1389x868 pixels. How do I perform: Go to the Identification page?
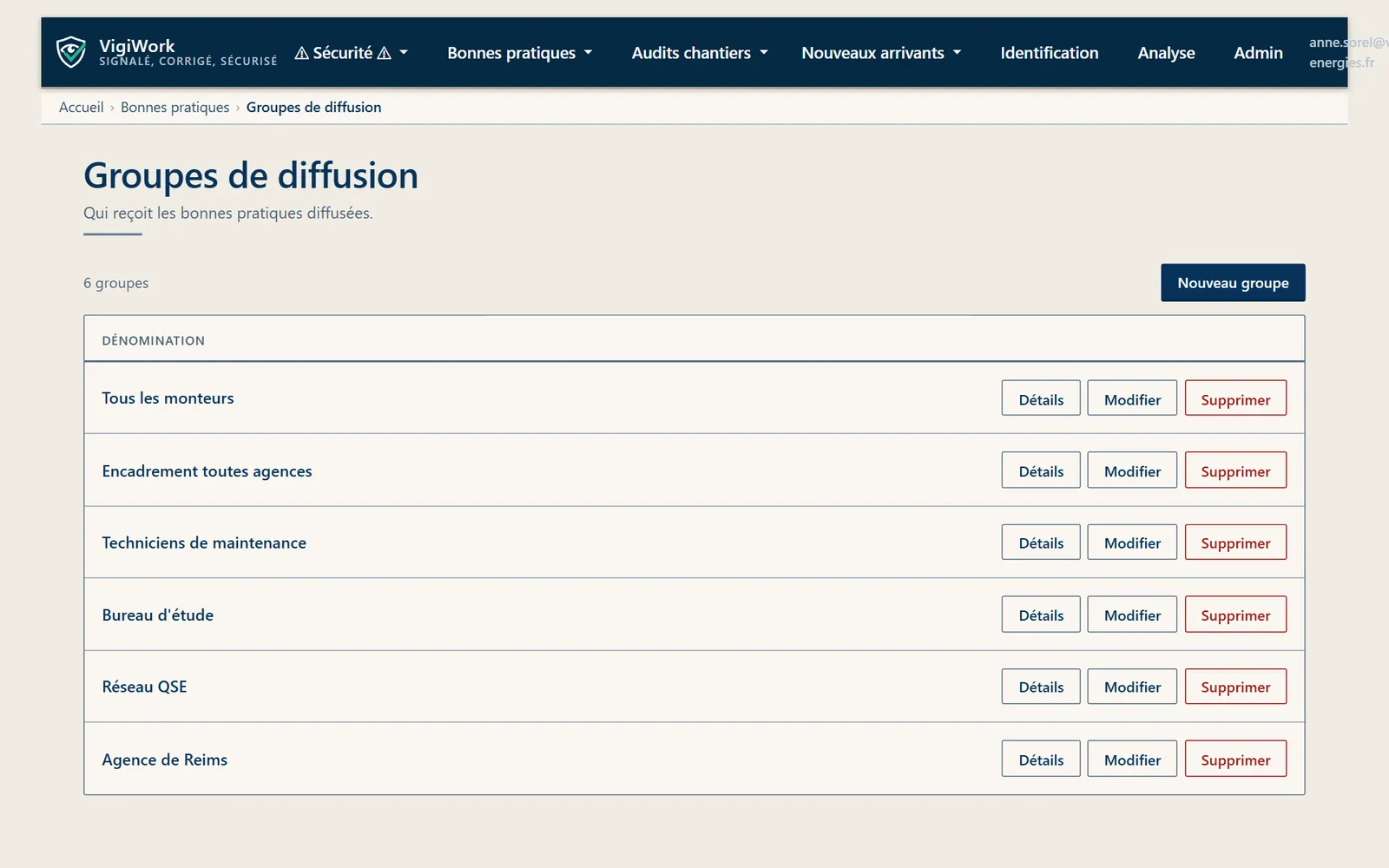(x=1049, y=53)
